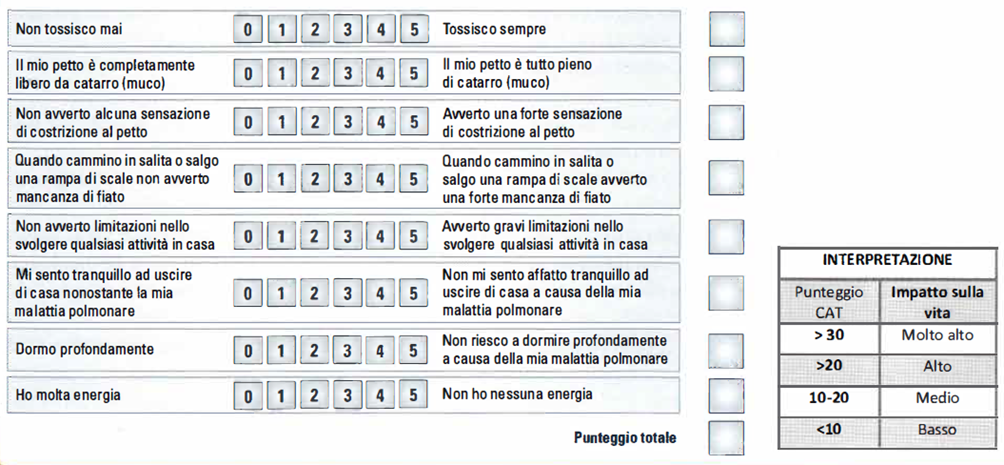The image size is (1004, 465).
Task: Choose score 4 on the Ho molta energia row
Action: pyautogui.click(x=380, y=395)
